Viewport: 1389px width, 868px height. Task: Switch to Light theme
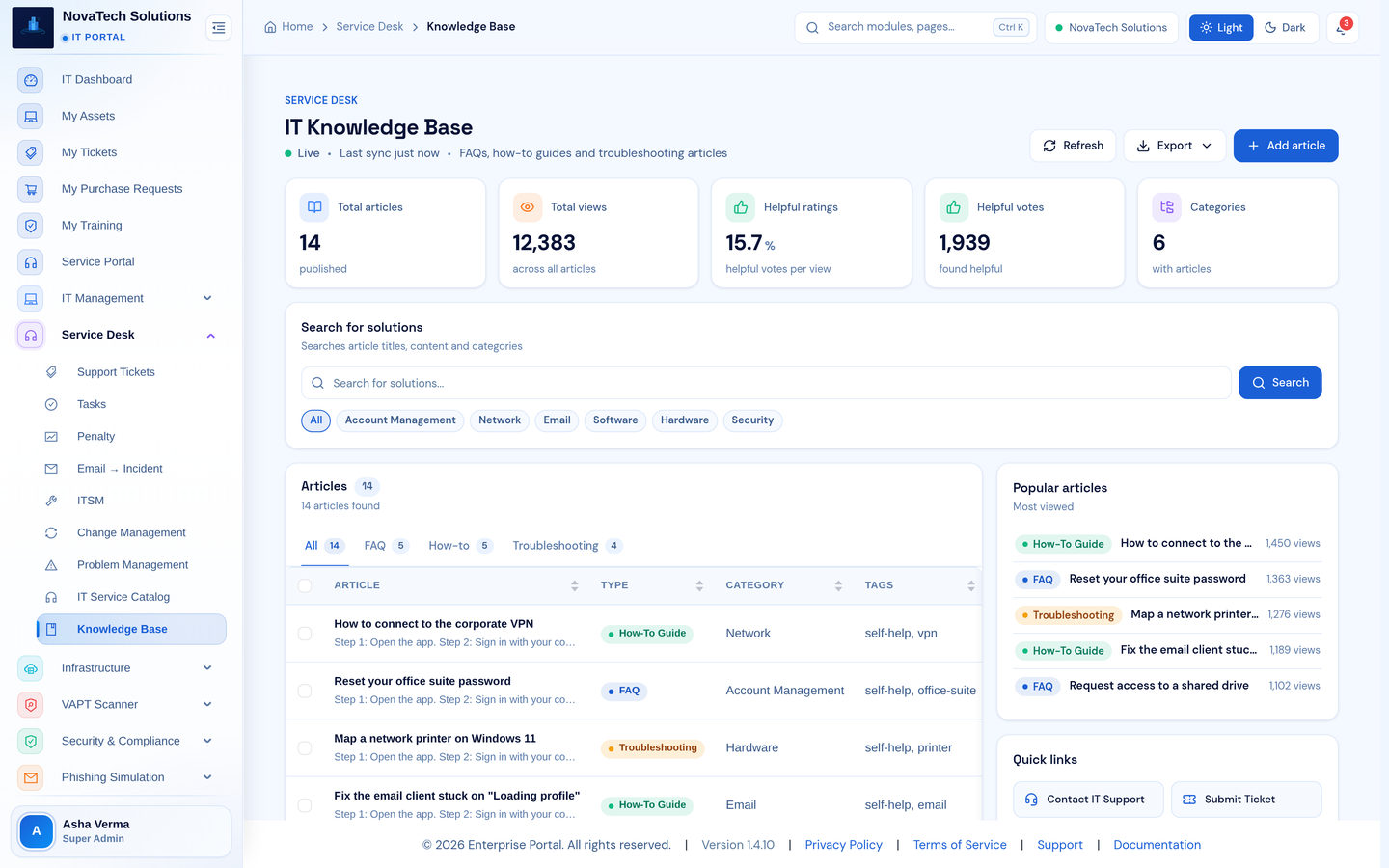(1221, 28)
